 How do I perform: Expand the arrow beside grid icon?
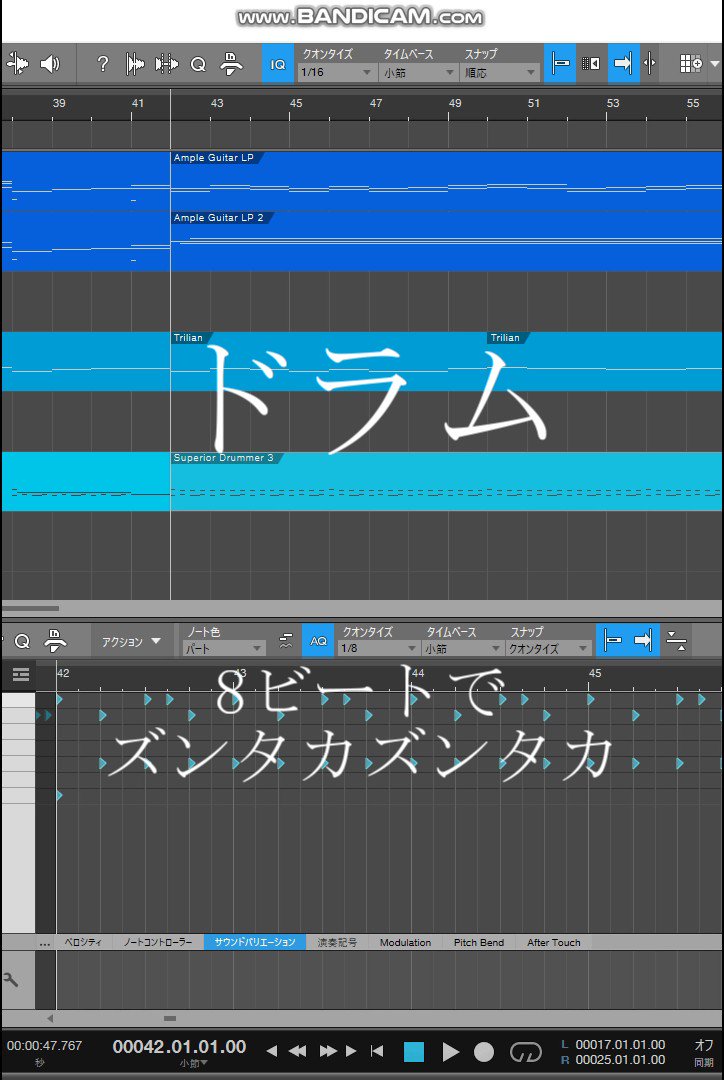point(712,63)
